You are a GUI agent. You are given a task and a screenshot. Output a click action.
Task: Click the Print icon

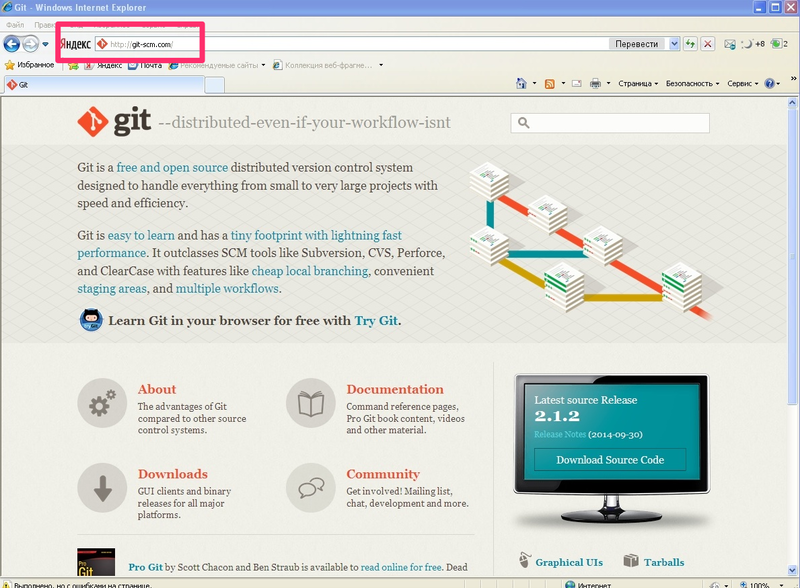(595, 83)
